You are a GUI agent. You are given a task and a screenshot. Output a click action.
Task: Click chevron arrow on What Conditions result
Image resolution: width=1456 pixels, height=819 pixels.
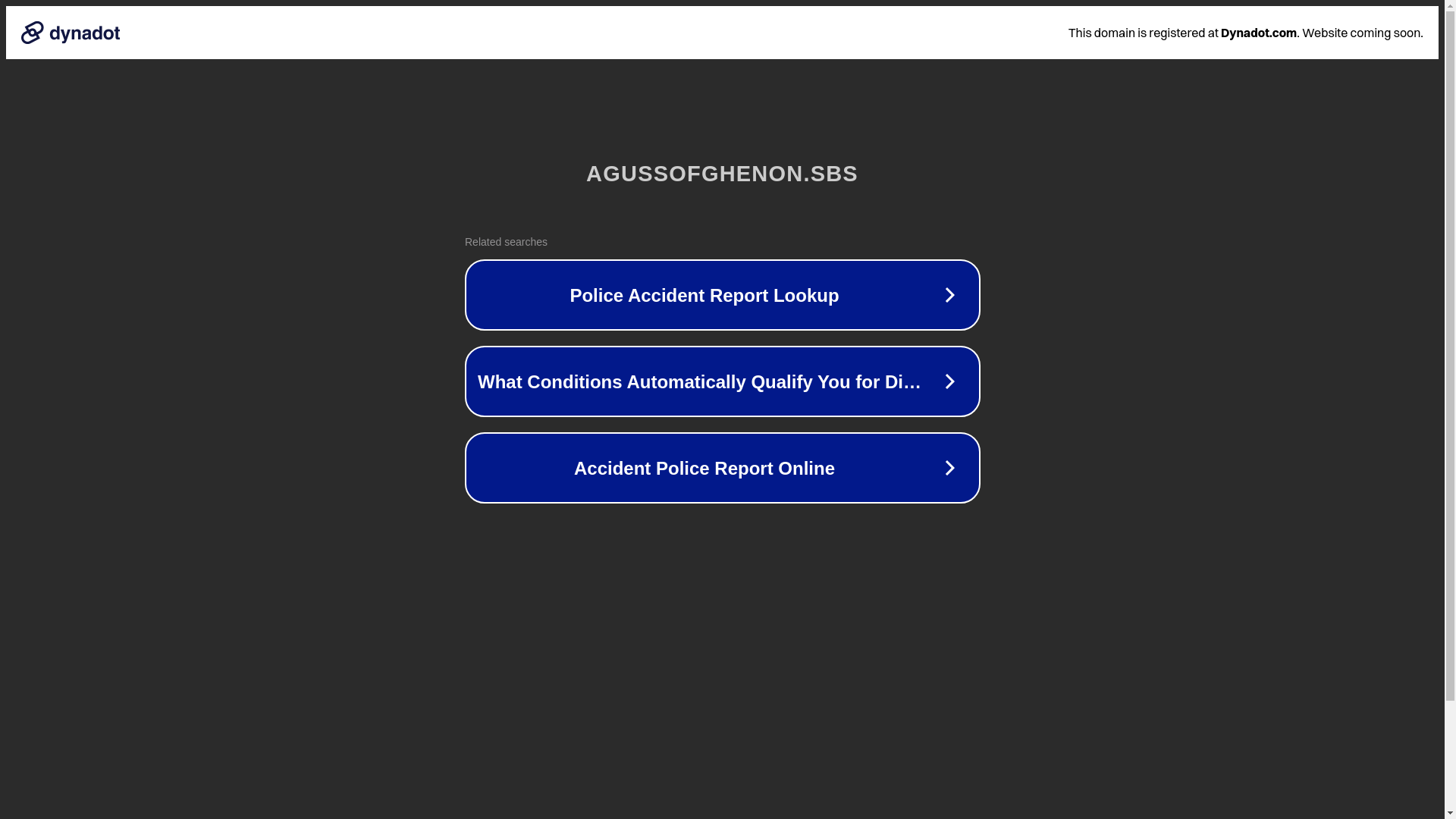click(x=949, y=381)
